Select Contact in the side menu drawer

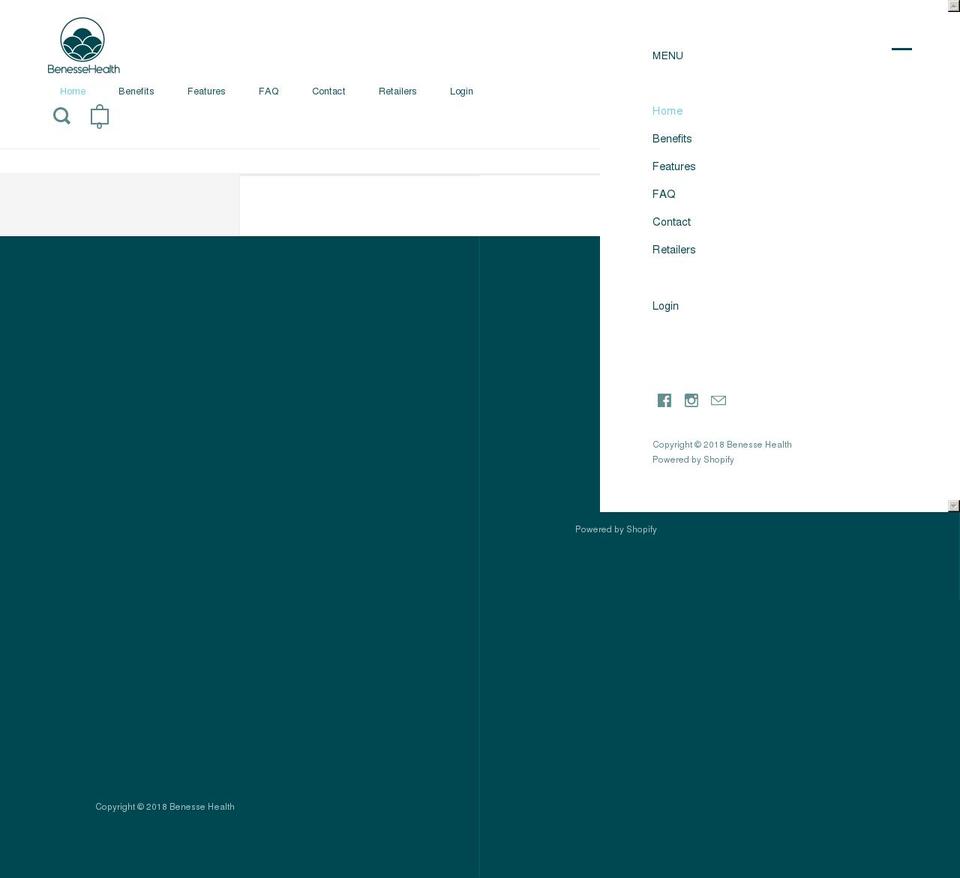(x=671, y=222)
